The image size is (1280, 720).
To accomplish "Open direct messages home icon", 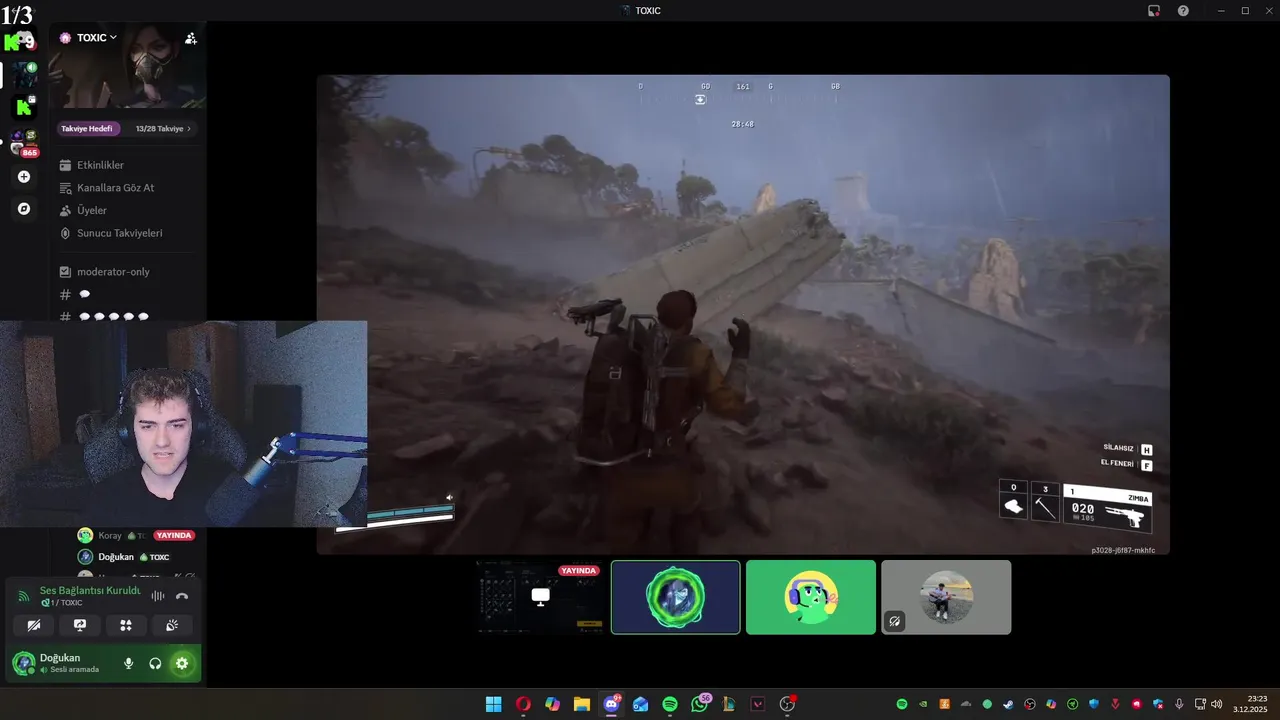I will (20, 42).
